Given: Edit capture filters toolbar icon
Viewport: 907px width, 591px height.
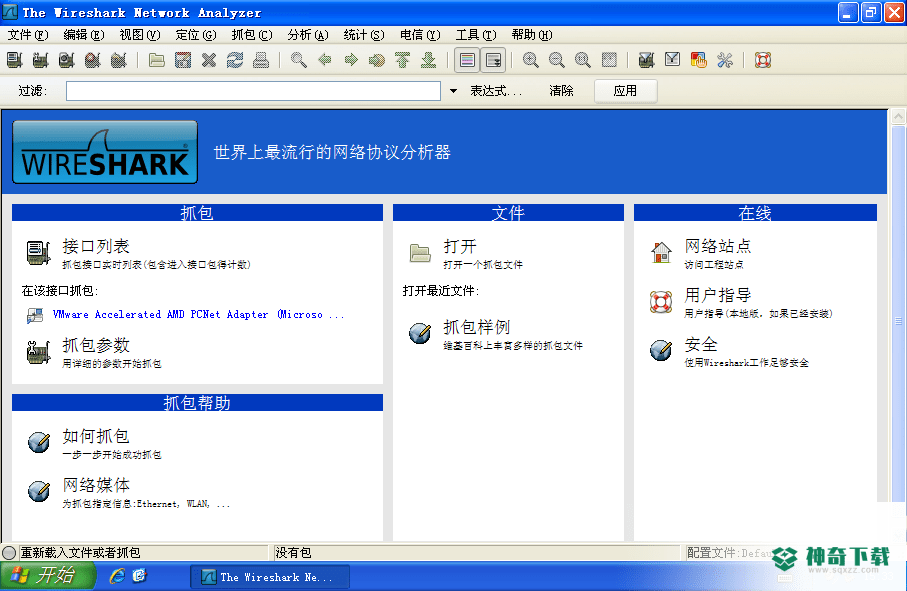Looking at the screenshot, I should 647,60.
